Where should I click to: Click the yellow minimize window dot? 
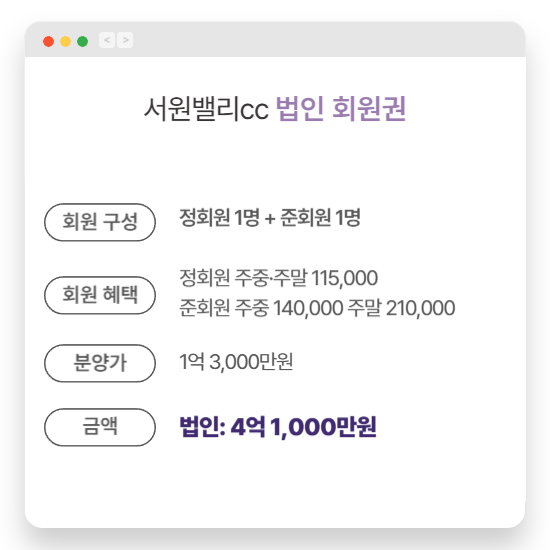pyautogui.click(x=66, y=41)
